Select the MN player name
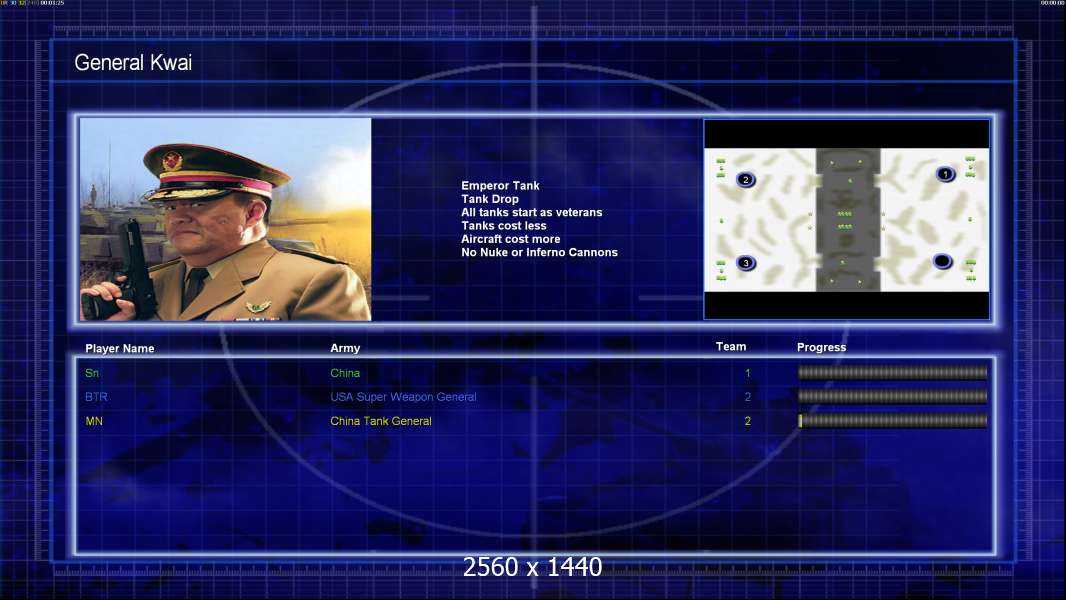The image size is (1066, 600). (94, 421)
